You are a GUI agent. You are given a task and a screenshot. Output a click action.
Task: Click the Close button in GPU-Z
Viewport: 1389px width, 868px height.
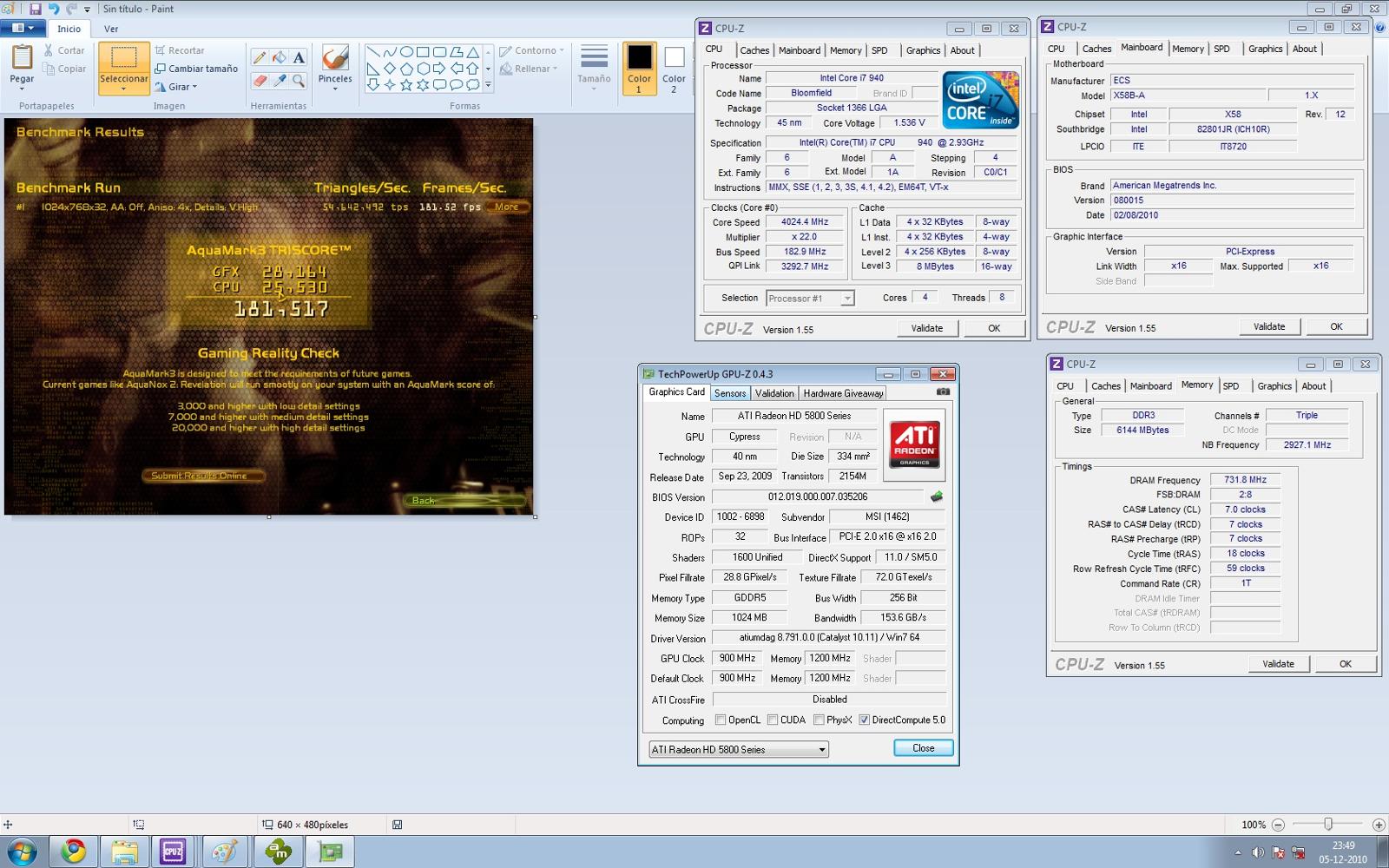924,748
